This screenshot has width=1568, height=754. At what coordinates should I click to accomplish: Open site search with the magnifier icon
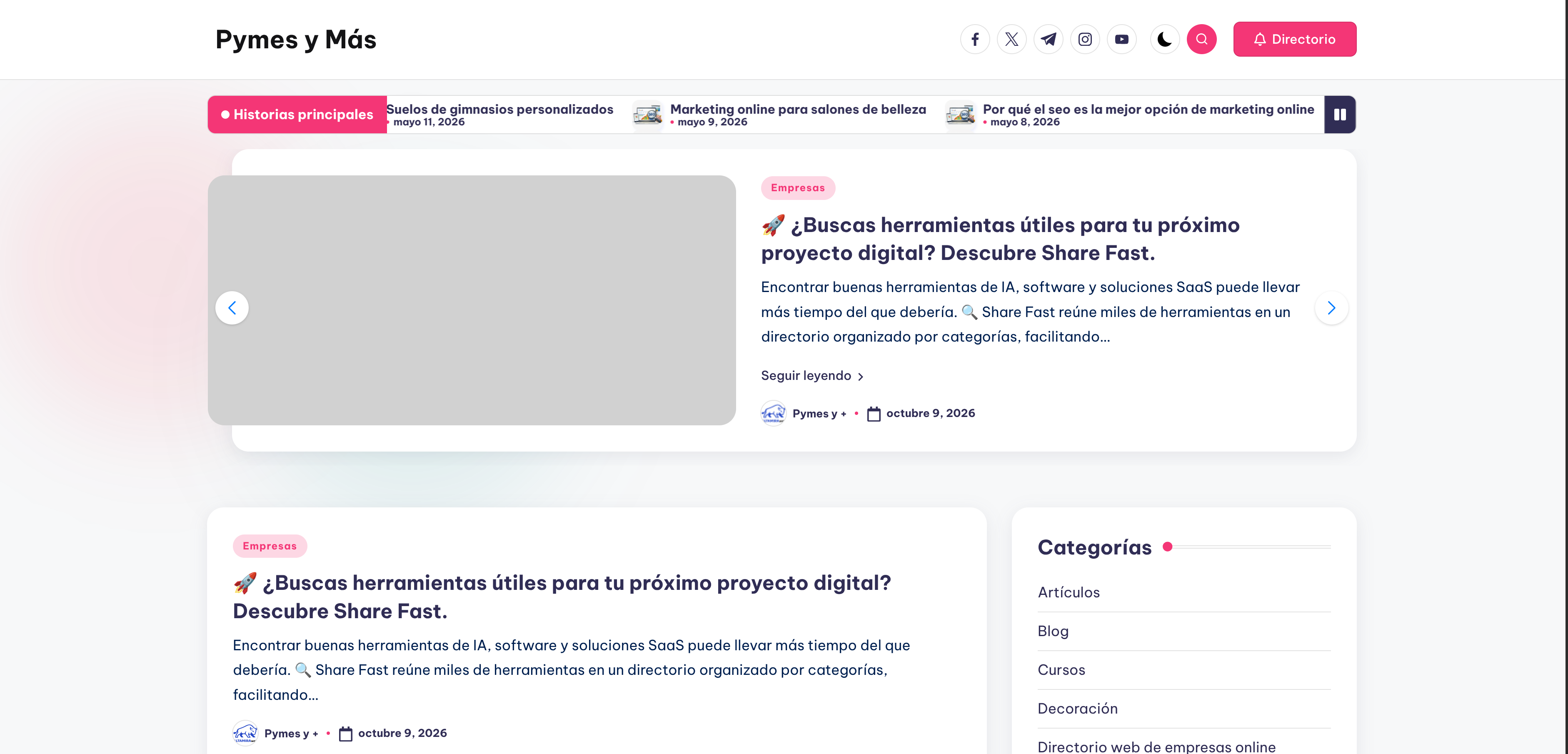click(1201, 40)
